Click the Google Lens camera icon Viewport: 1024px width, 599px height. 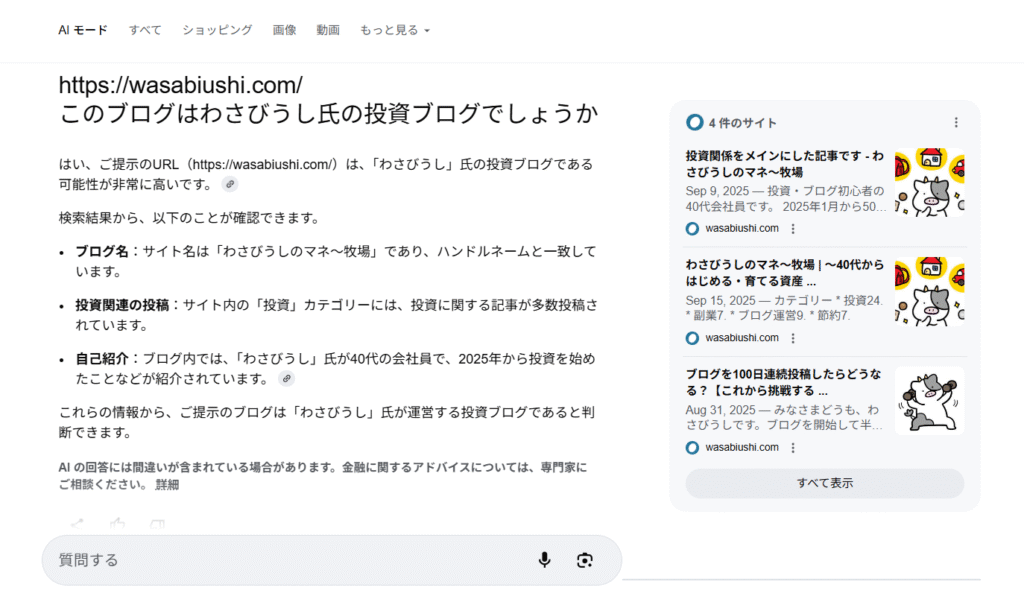tap(585, 560)
